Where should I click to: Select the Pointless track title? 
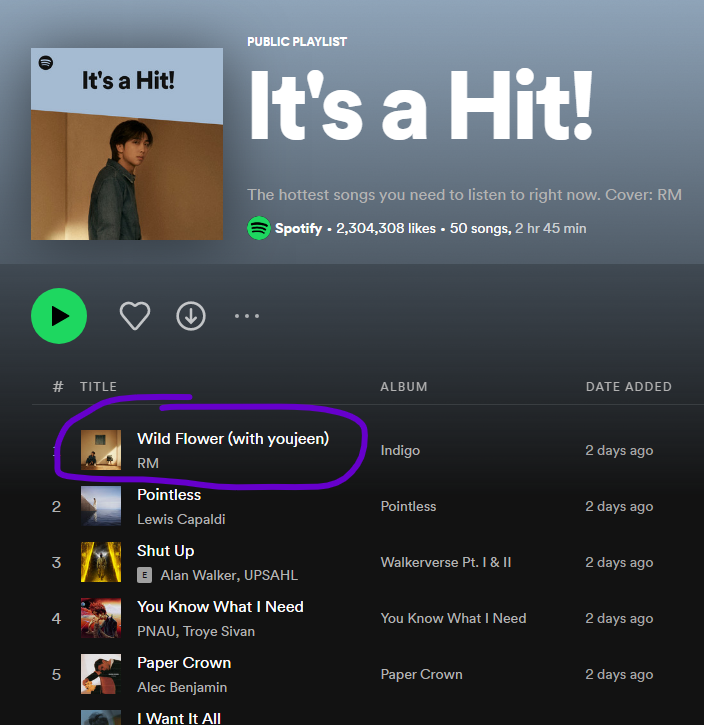(169, 495)
